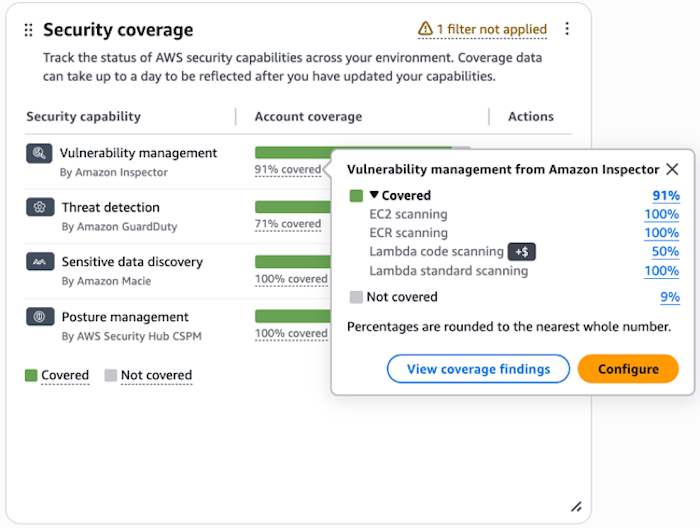The width and height of the screenshot is (700, 528).
Task: Click the green Covered legend swatch
Action: 31,376
